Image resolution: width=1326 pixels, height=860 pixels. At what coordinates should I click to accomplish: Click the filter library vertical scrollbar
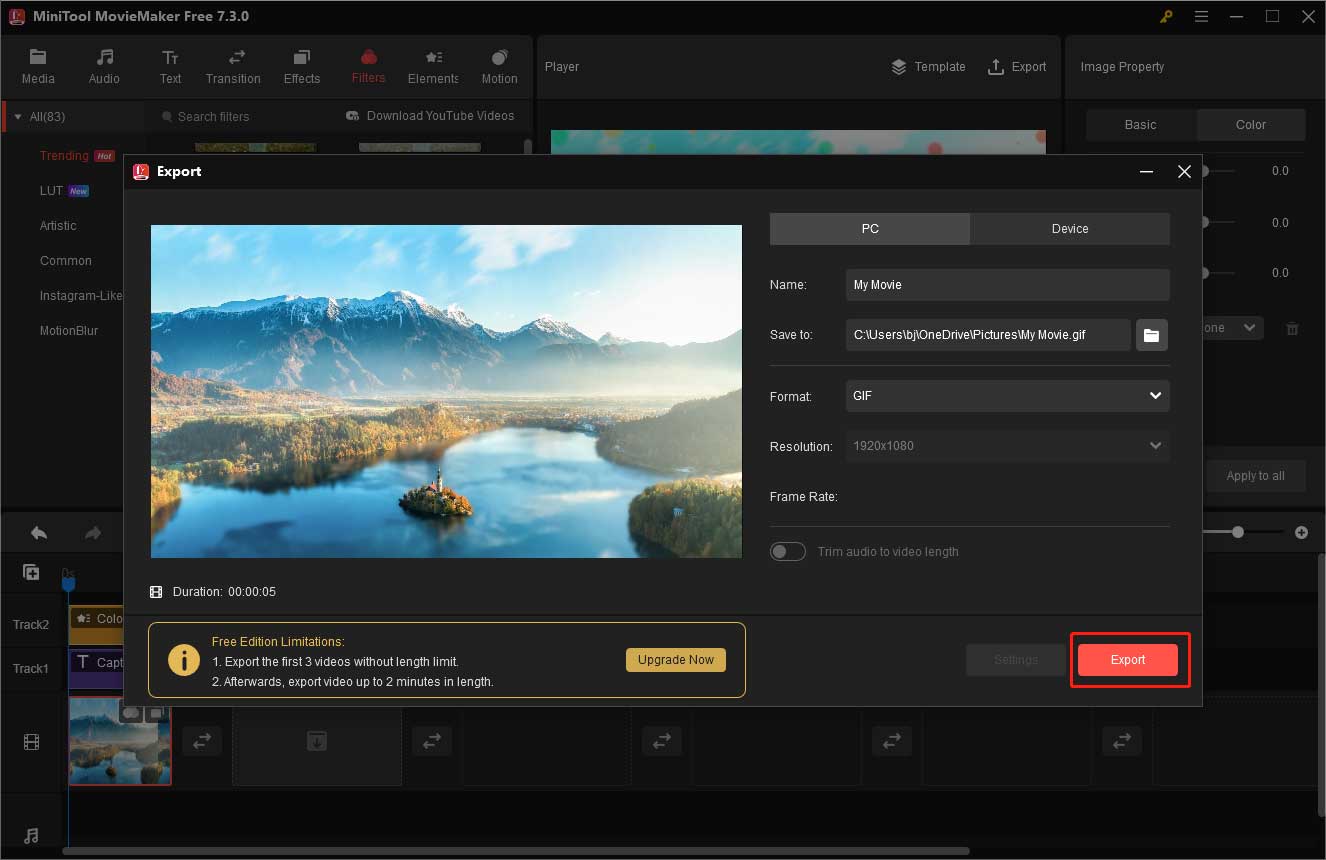[528, 147]
